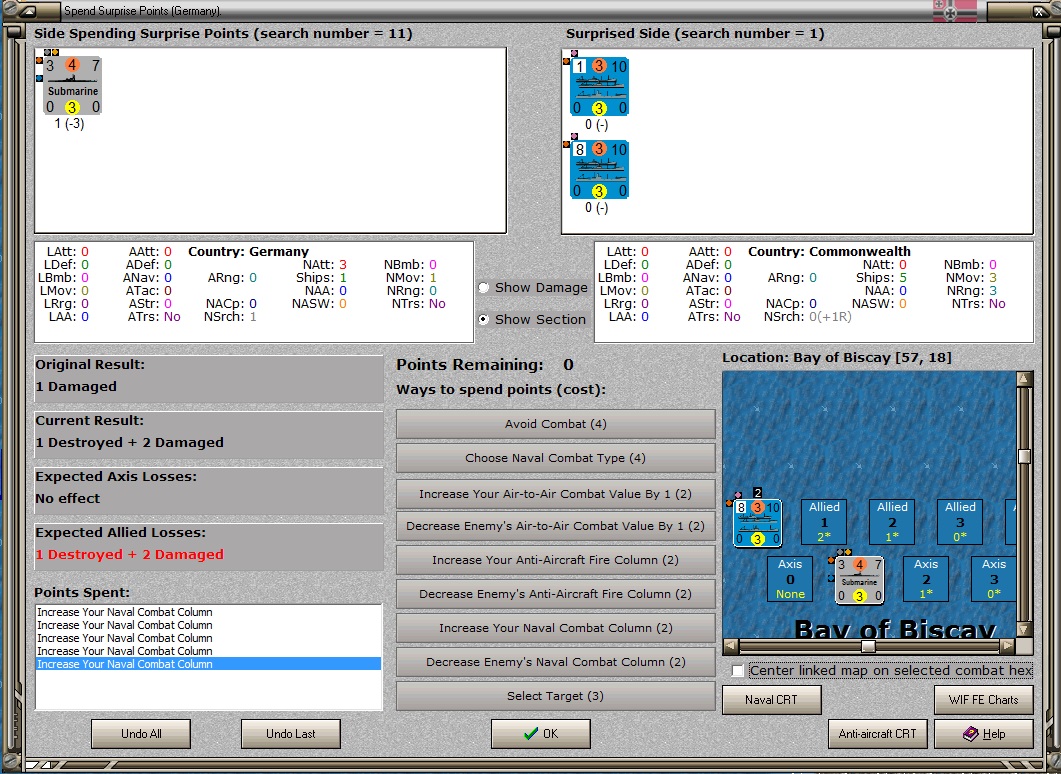Viewport: 1061px width, 774px height.
Task: Click the map horizontal scrollbar right arrow
Action: [x=1008, y=646]
